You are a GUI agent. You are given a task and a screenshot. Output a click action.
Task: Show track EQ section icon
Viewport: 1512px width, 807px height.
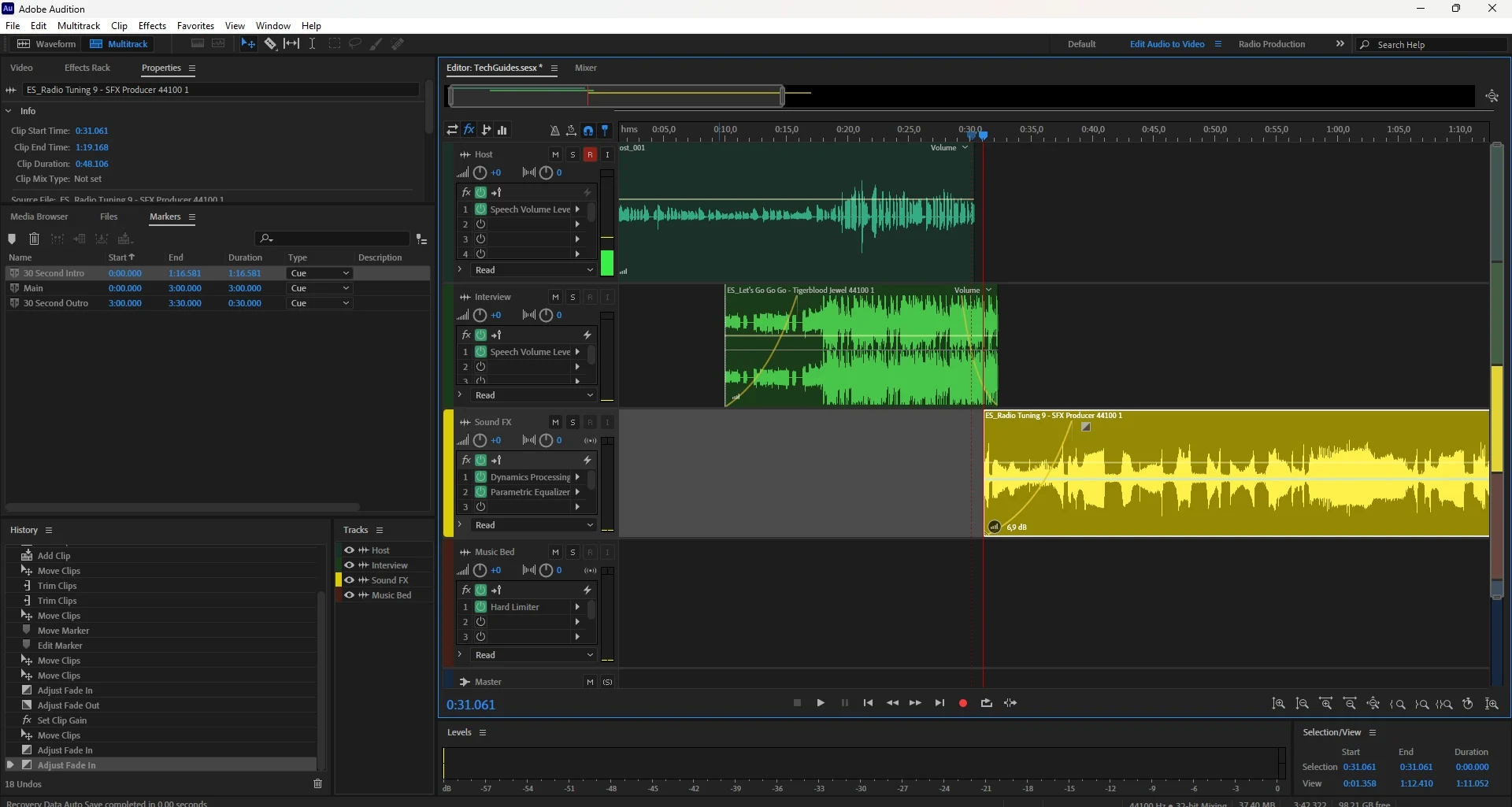pos(502,130)
